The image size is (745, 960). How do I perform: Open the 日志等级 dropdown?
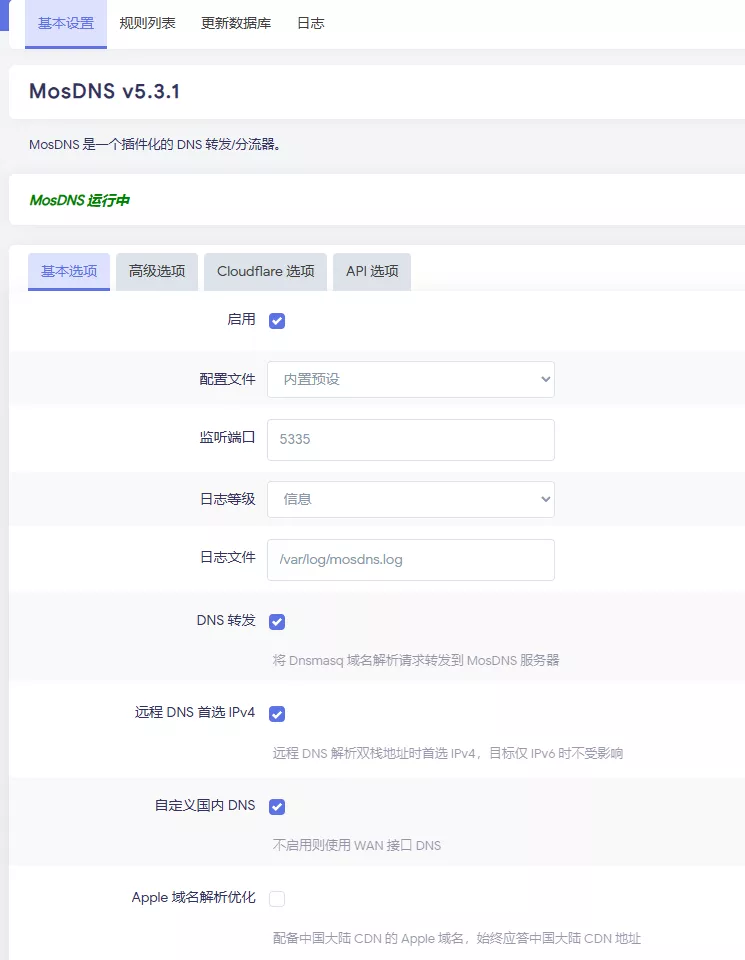pos(411,499)
